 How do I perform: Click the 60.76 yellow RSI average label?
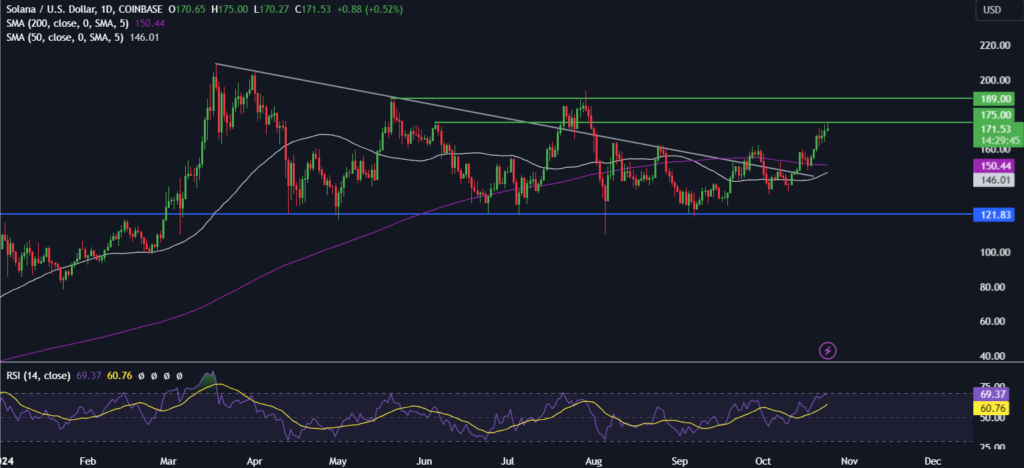(992, 409)
